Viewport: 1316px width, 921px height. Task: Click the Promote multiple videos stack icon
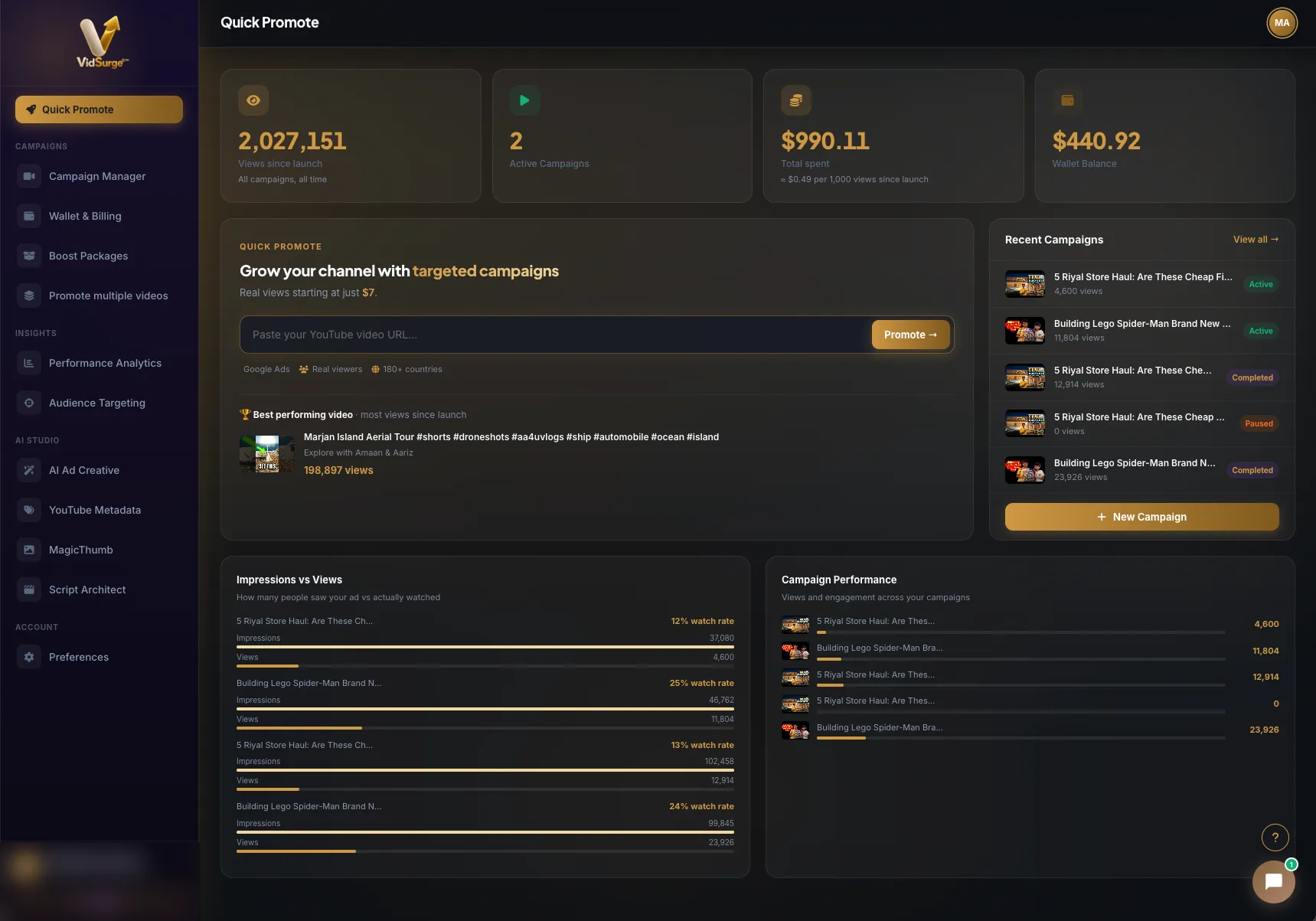[x=29, y=296]
